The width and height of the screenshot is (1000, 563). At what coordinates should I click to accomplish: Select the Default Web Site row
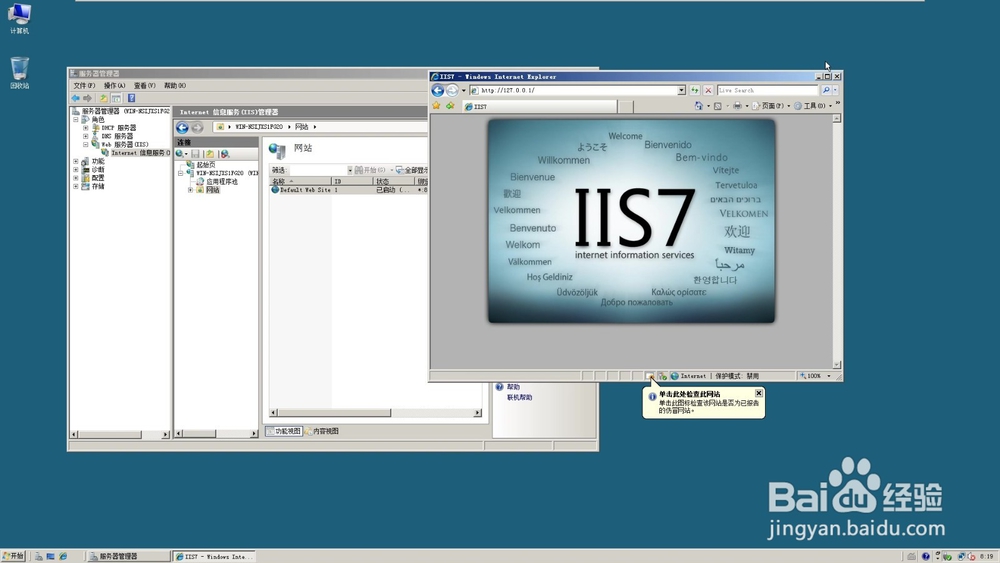pyautogui.click(x=348, y=189)
